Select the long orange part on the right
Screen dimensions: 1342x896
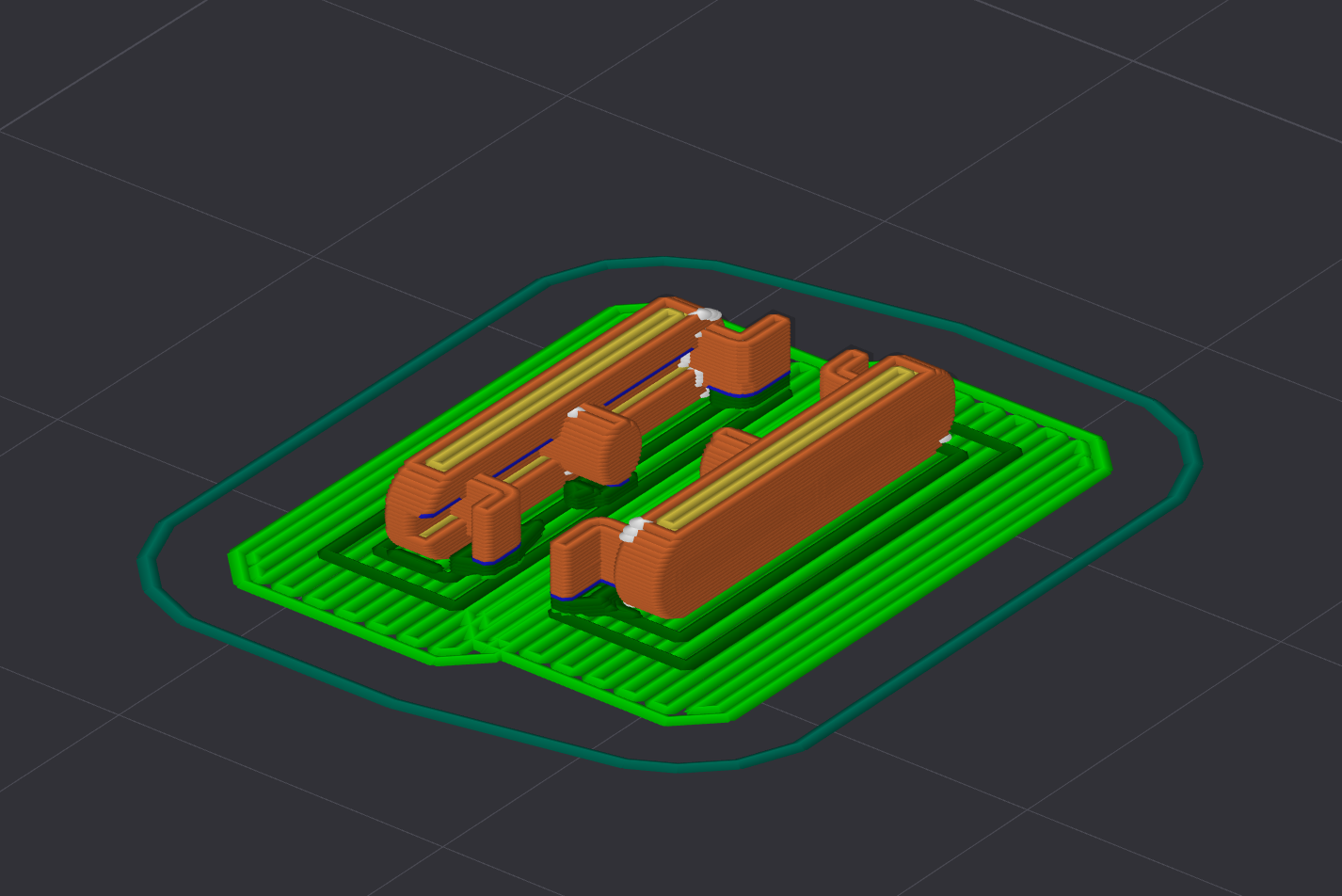click(786, 487)
